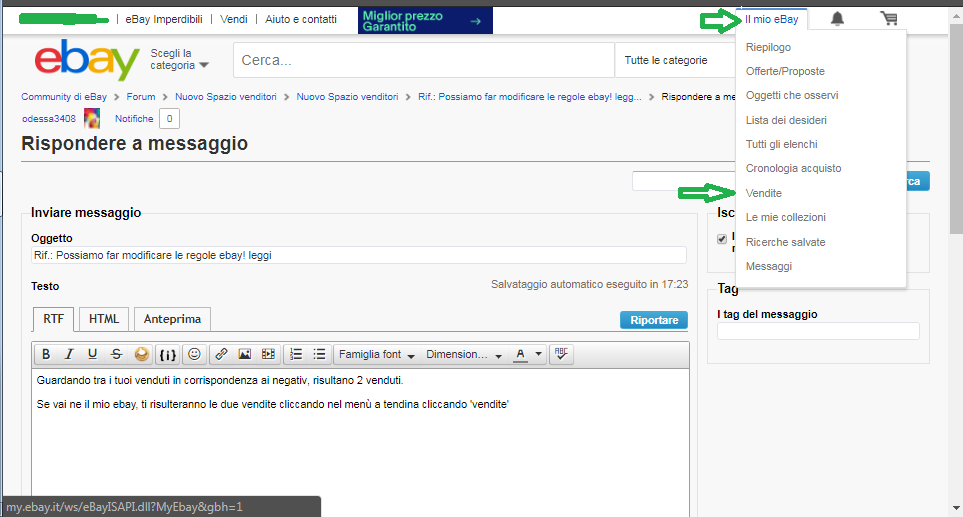Open the shopping cart
This screenshot has width=963, height=517.
889,19
